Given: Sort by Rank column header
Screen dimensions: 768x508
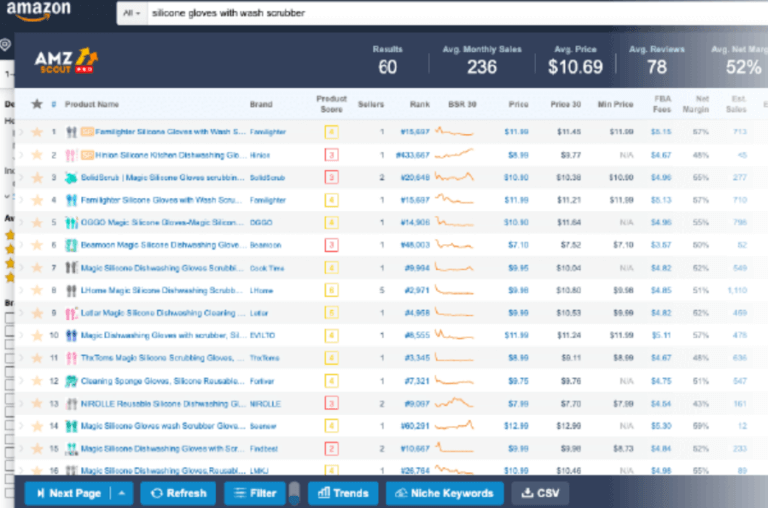Looking at the screenshot, I should (x=420, y=104).
